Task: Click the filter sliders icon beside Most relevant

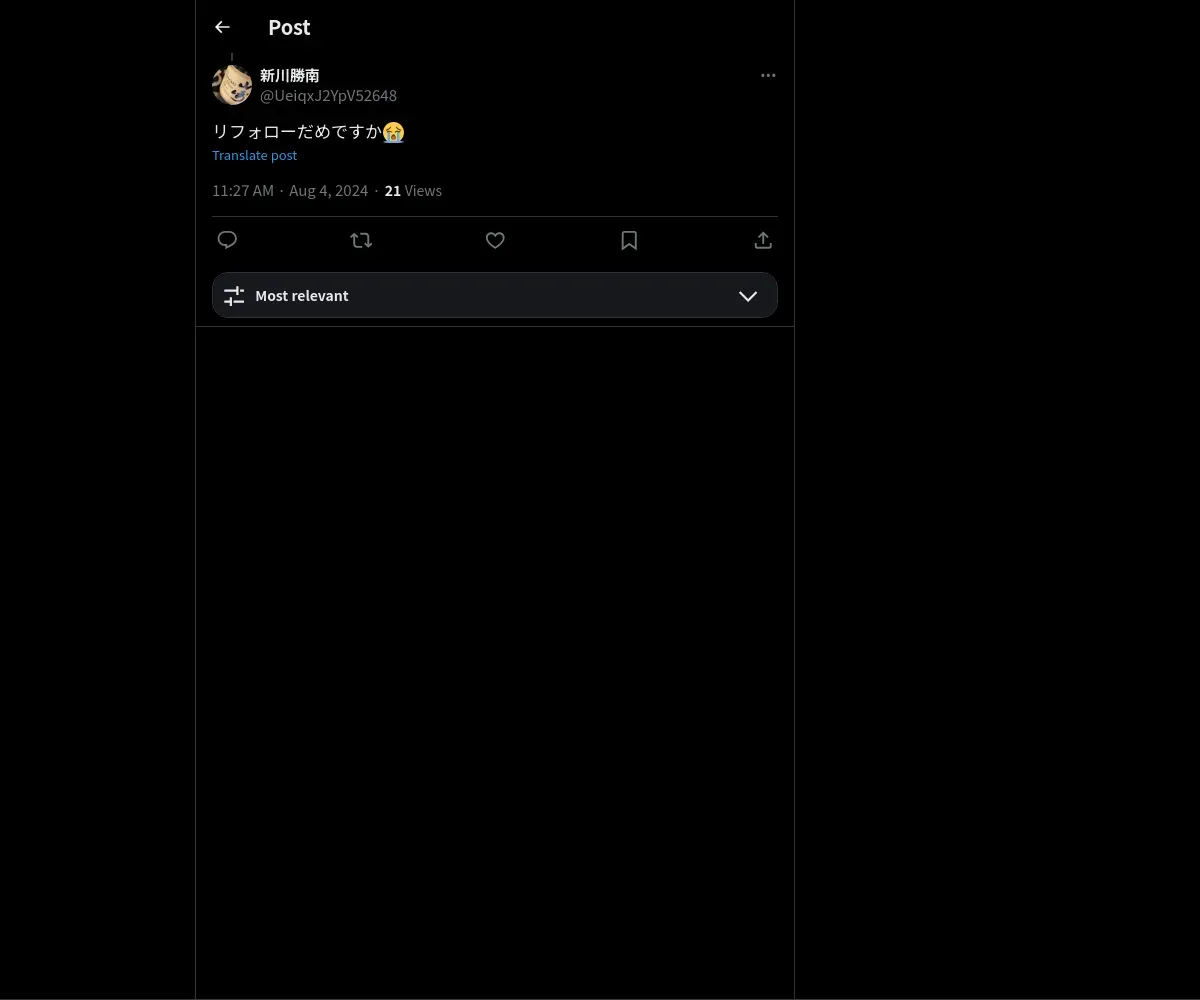Action: coord(234,296)
